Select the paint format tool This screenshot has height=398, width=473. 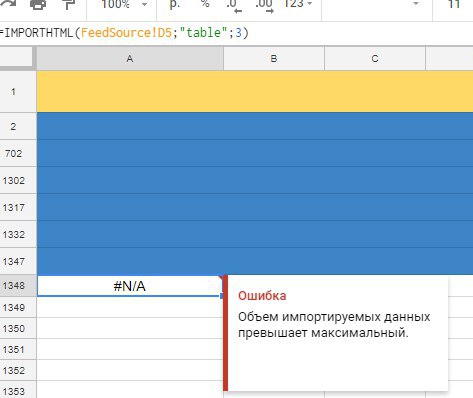pyautogui.click(x=69, y=4)
